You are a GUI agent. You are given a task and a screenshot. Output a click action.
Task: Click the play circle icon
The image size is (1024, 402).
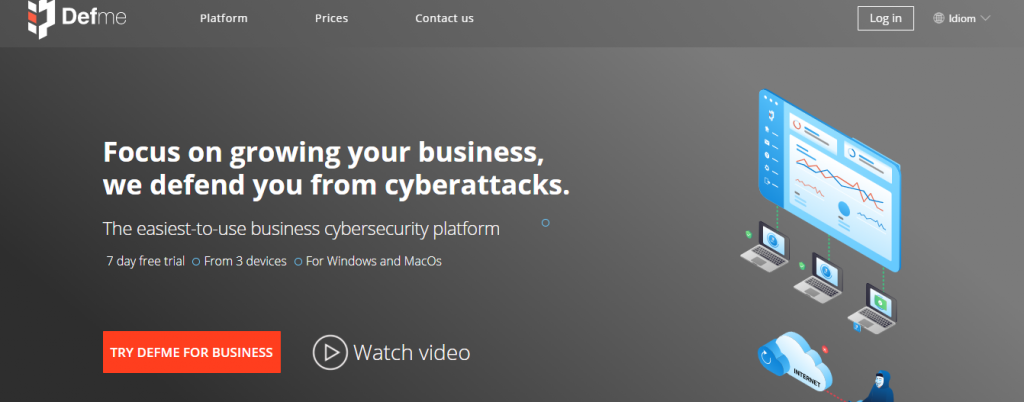(328, 352)
